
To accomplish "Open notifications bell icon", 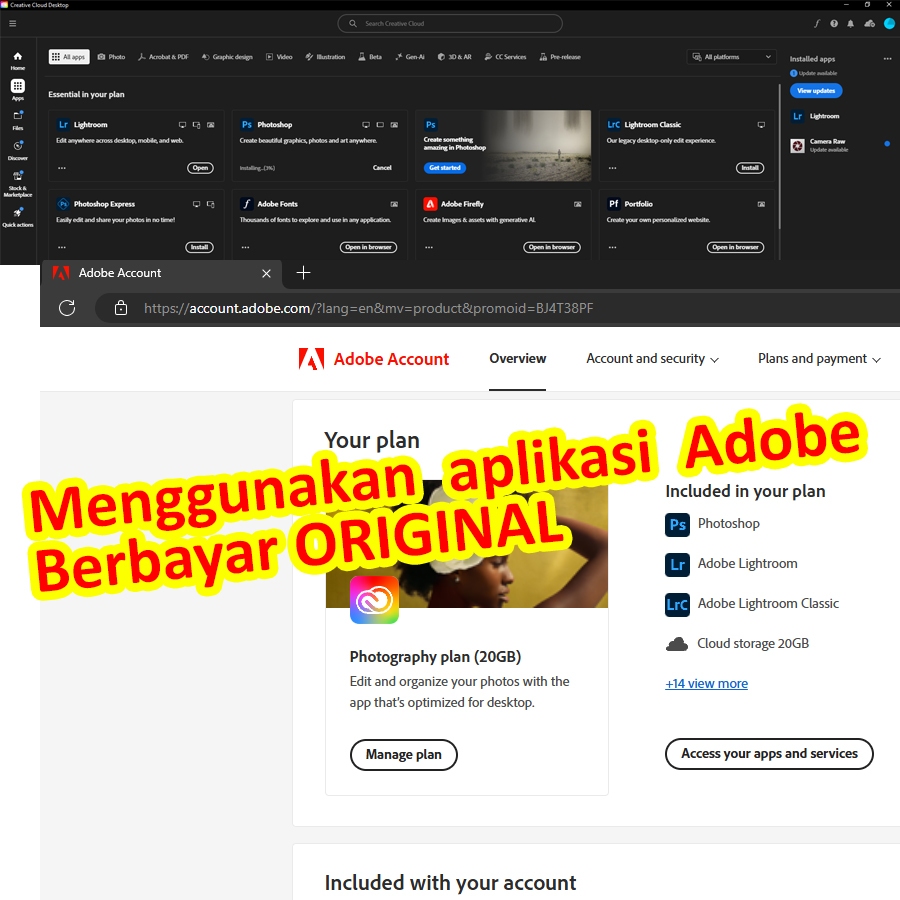I will pyautogui.click(x=851, y=24).
